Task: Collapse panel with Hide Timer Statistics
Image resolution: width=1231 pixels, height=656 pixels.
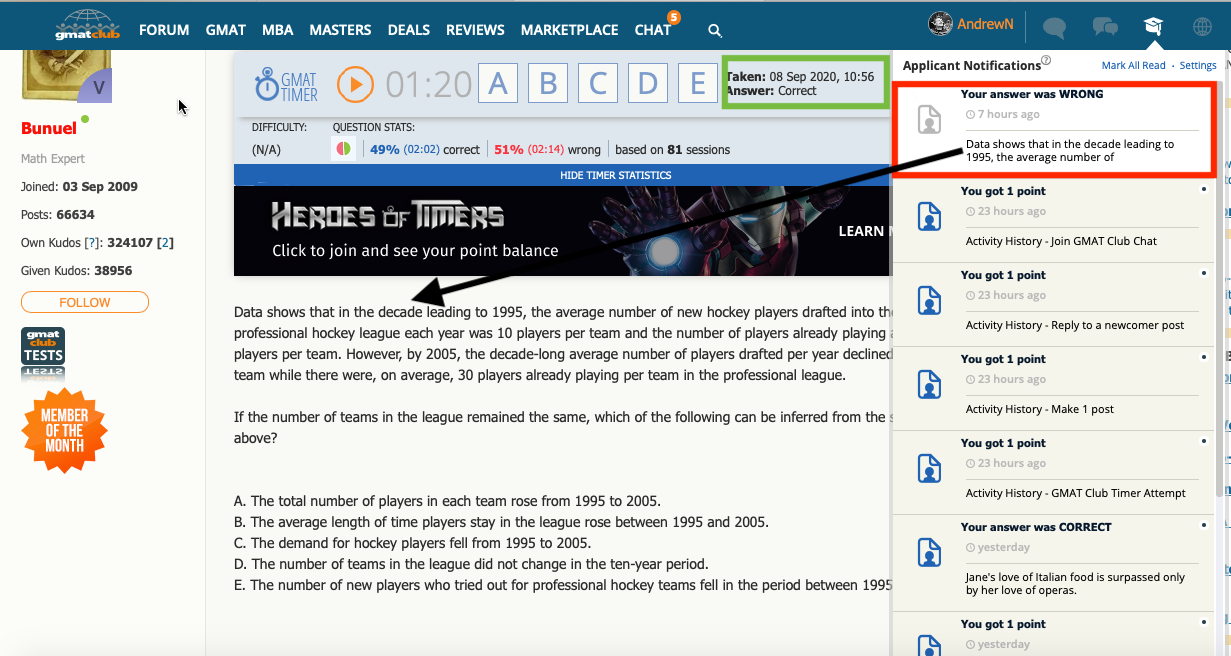Action: click(615, 175)
